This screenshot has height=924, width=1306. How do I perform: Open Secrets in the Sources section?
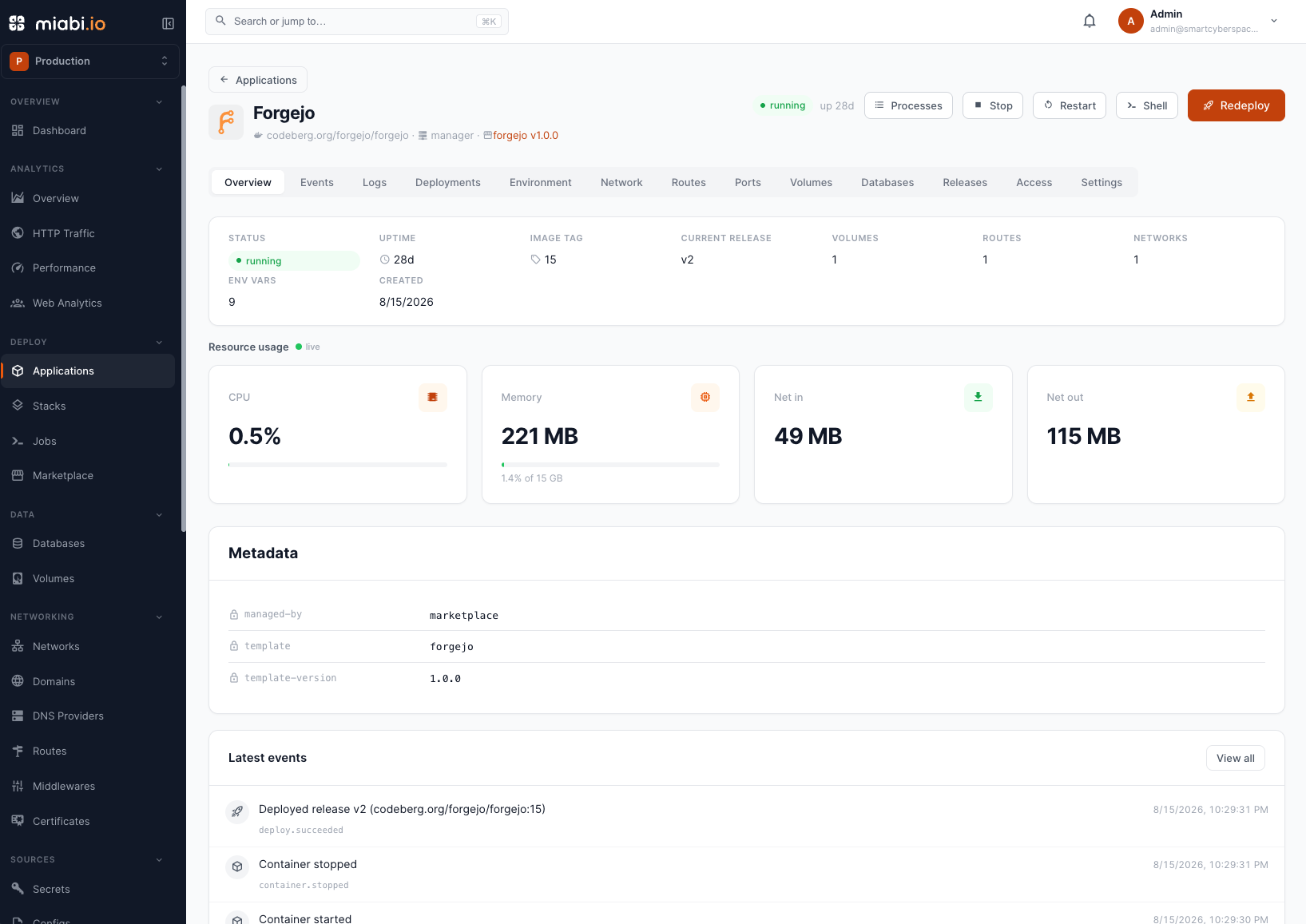point(88,889)
